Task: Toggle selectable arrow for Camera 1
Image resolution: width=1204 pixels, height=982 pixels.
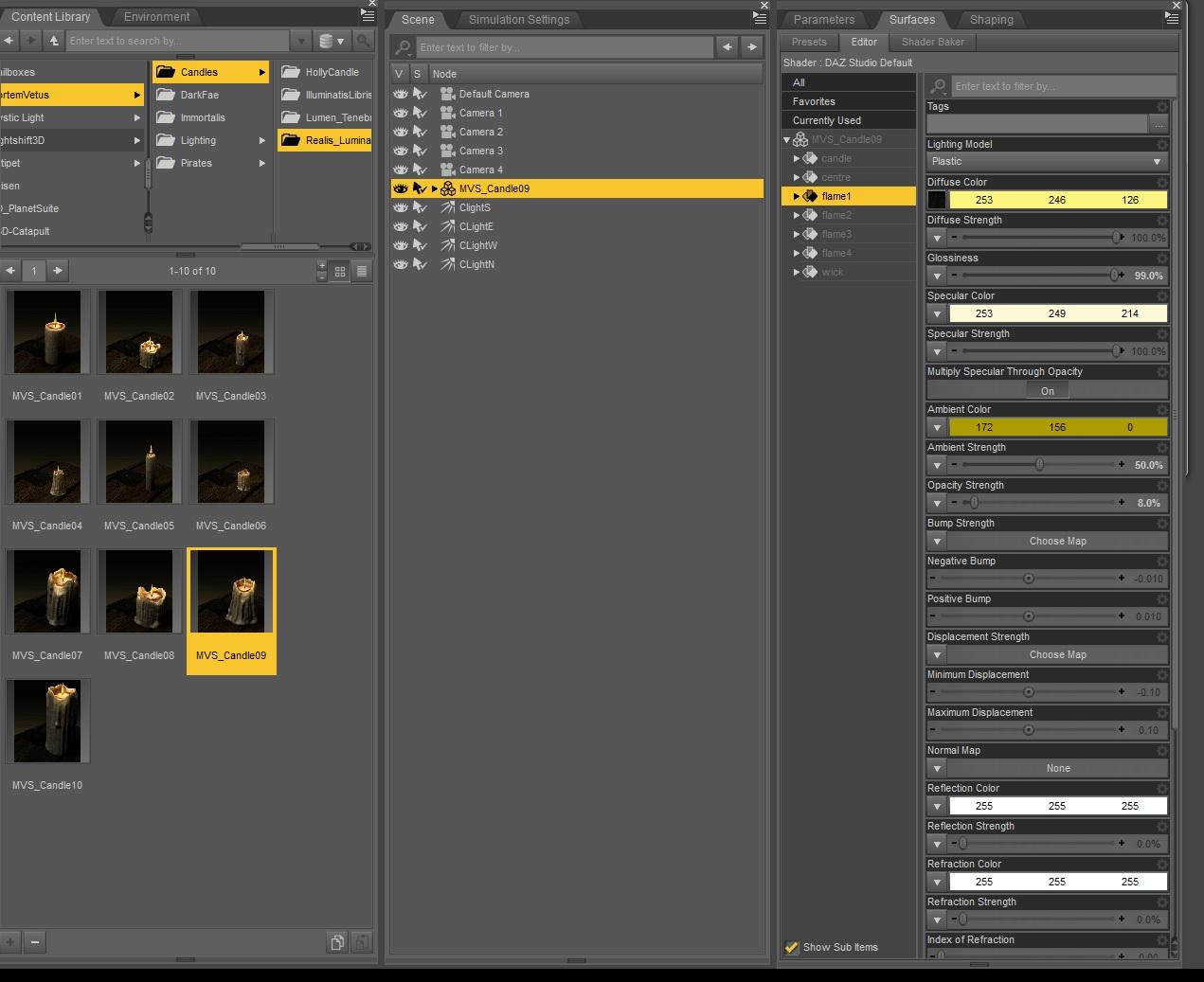Action: pyautogui.click(x=420, y=113)
